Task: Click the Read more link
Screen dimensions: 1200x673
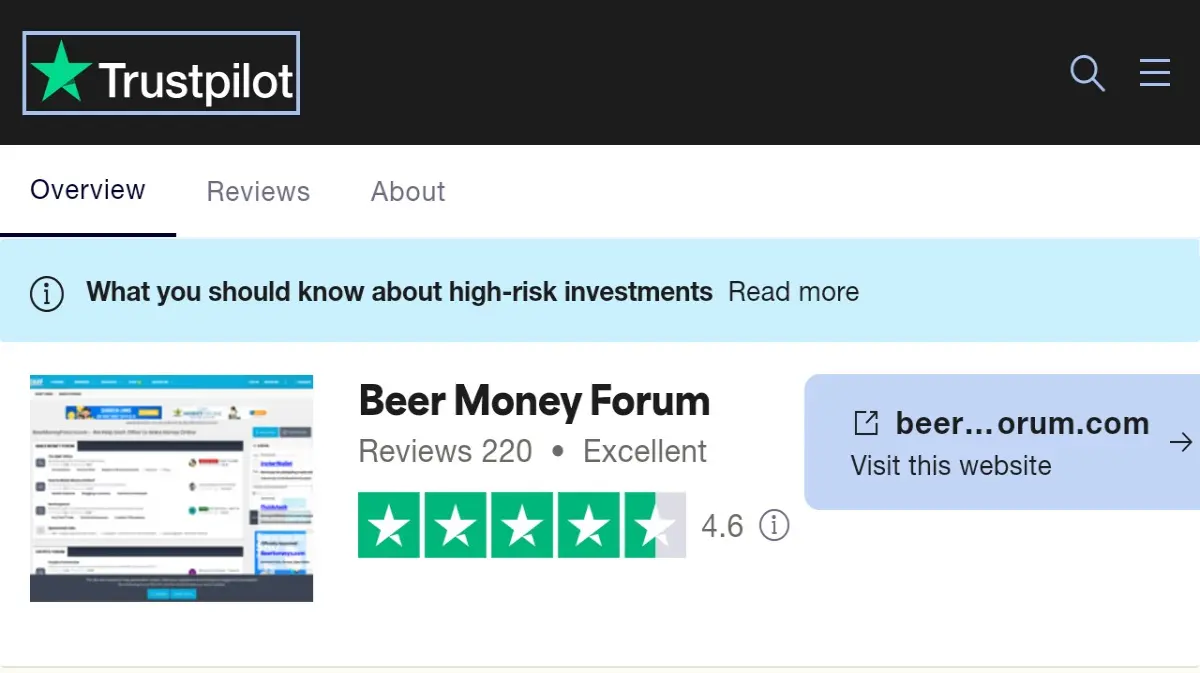Action: point(793,292)
